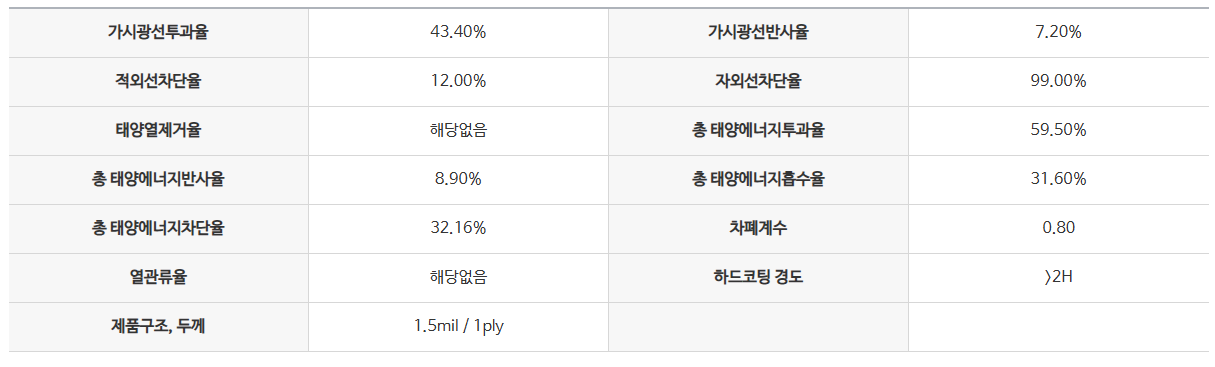Select the 1.5mil / 1ply value

point(458,326)
